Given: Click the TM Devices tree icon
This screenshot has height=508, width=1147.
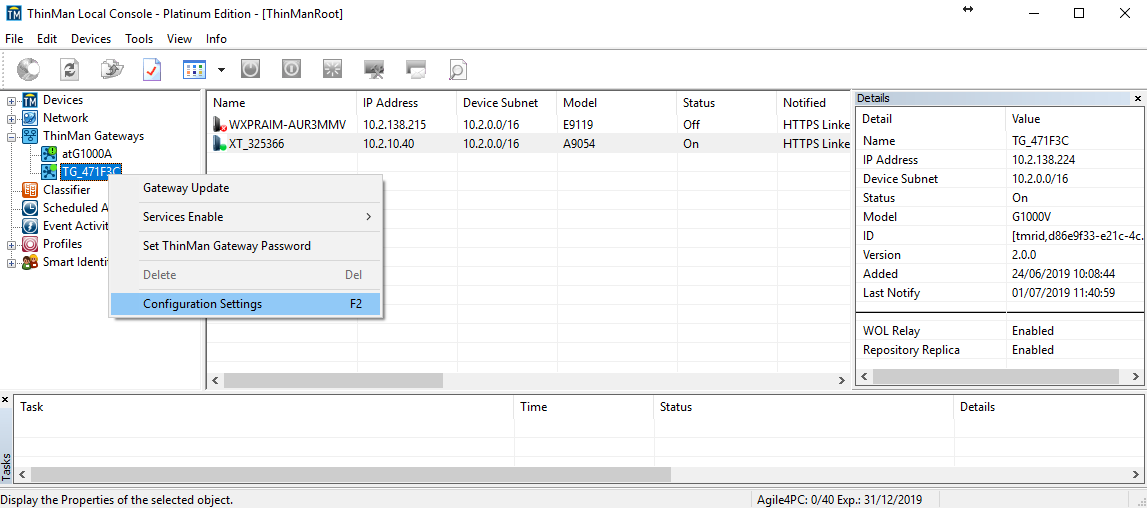Looking at the screenshot, I should pyautogui.click(x=30, y=100).
